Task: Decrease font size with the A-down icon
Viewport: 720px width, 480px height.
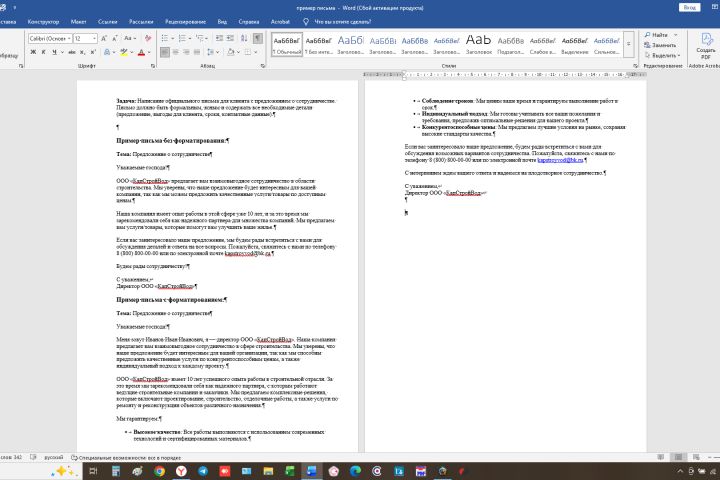Action: point(115,39)
